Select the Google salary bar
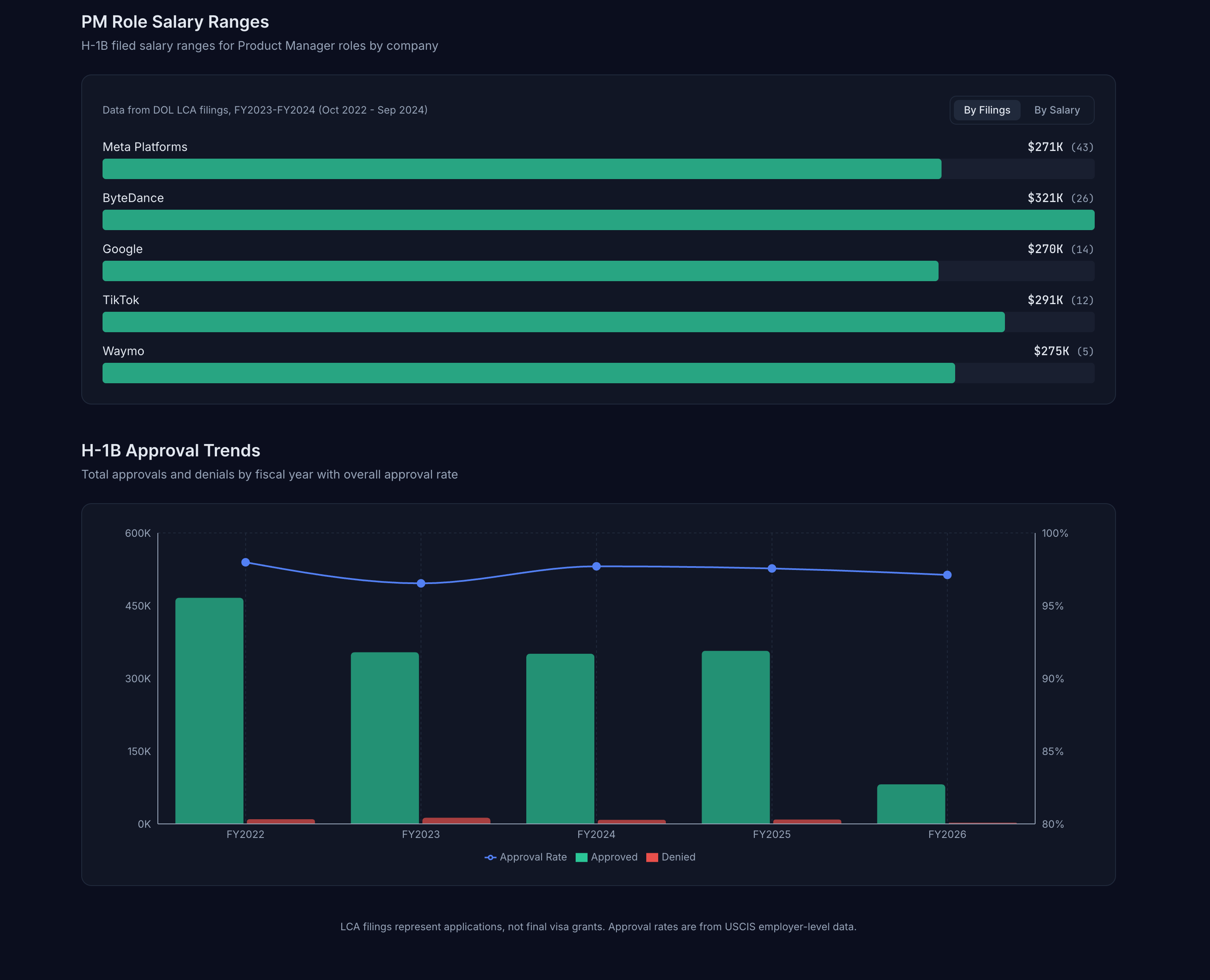The height and width of the screenshot is (980, 1210). (520, 271)
